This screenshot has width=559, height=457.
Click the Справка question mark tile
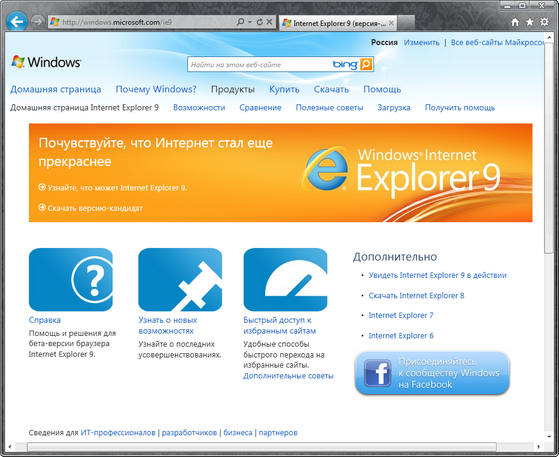pos(71,279)
